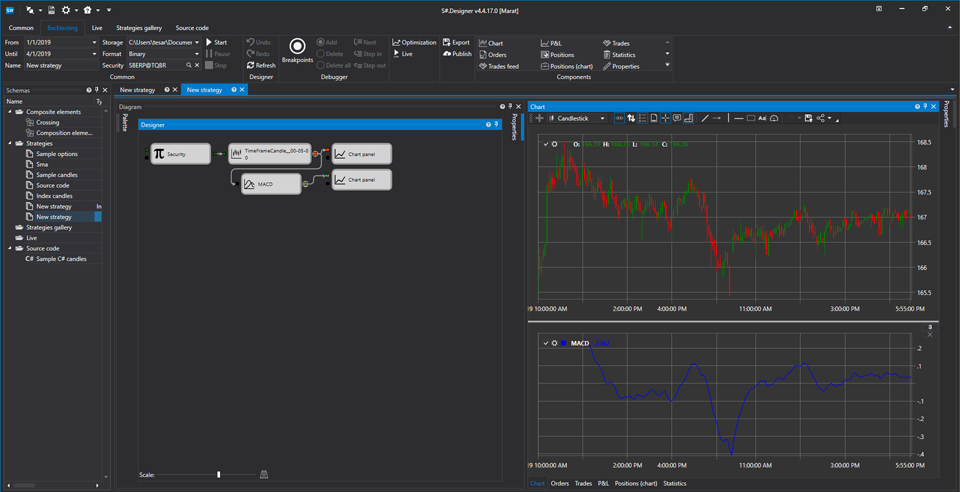Click the Statistics component button
The image size is (960, 492).
619,55
